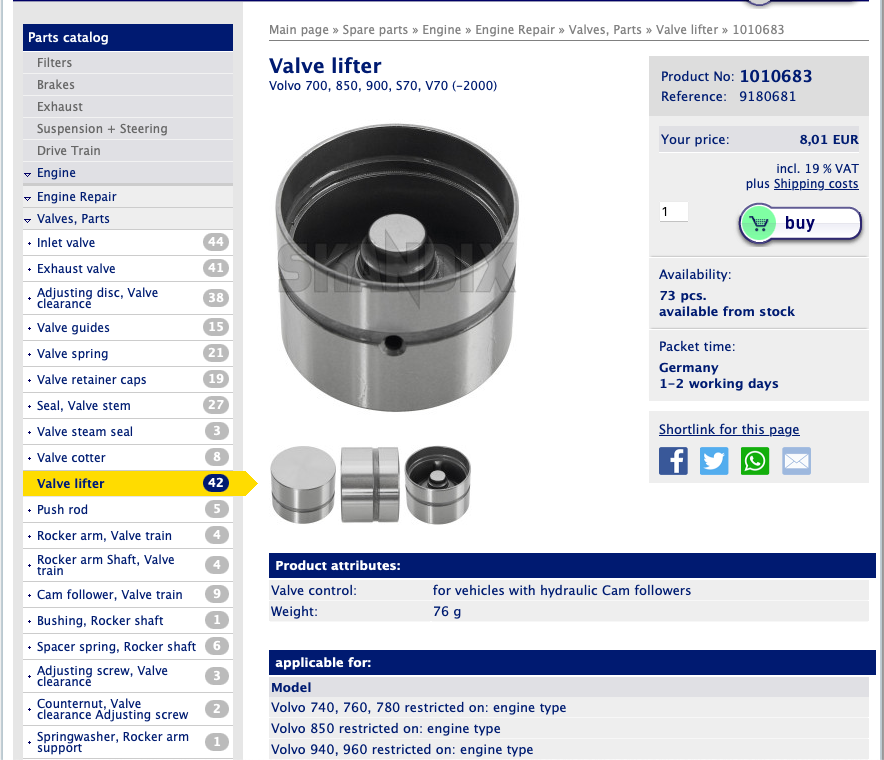Collapse Valves, Parts subcategory
884x760 pixels.
tap(73, 219)
